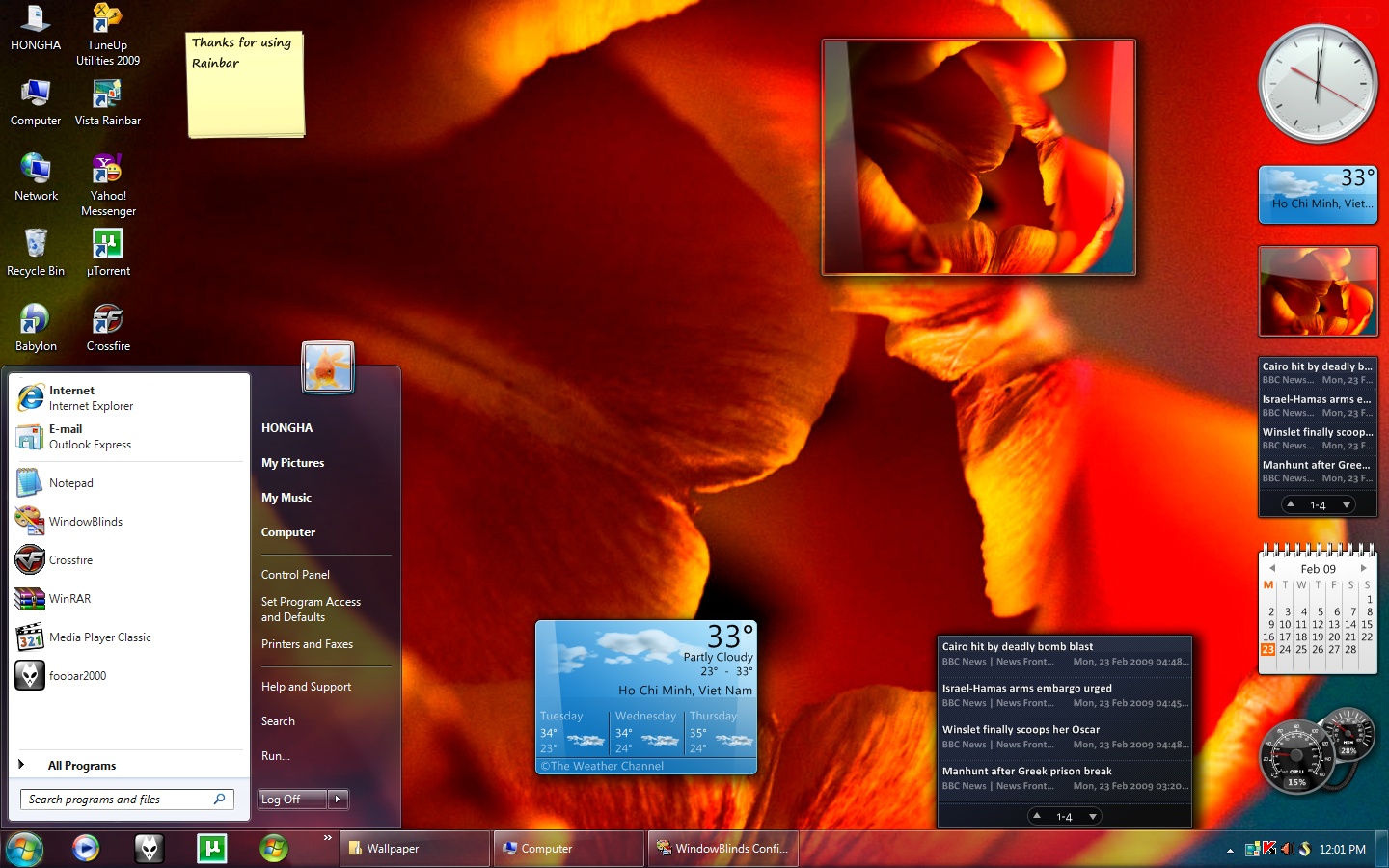
Task: Open the HONGHA desktop icon
Action: 36,28
